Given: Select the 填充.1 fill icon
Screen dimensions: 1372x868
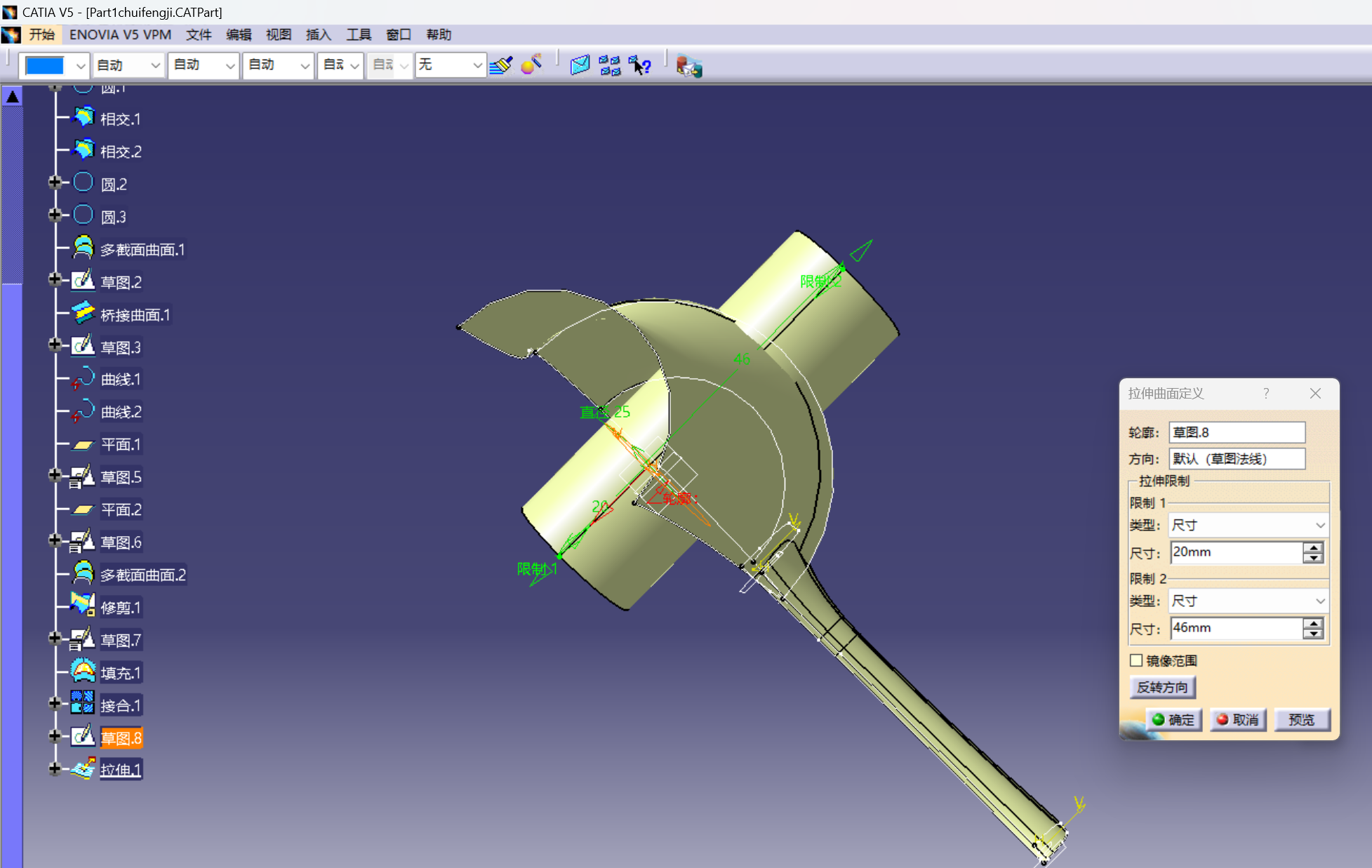Looking at the screenshot, I should tap(84, 672).
